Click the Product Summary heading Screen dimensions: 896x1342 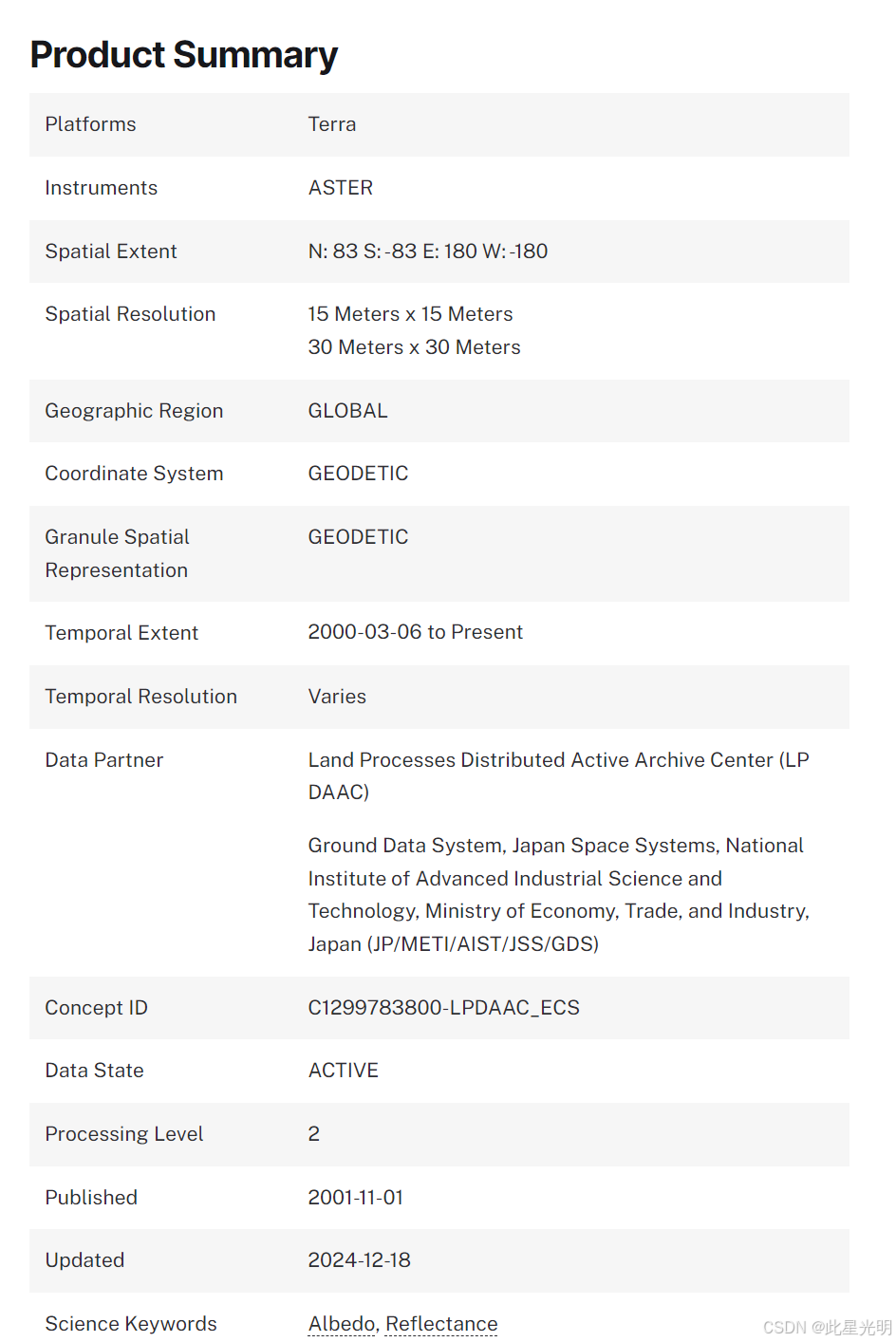[184, 55]
